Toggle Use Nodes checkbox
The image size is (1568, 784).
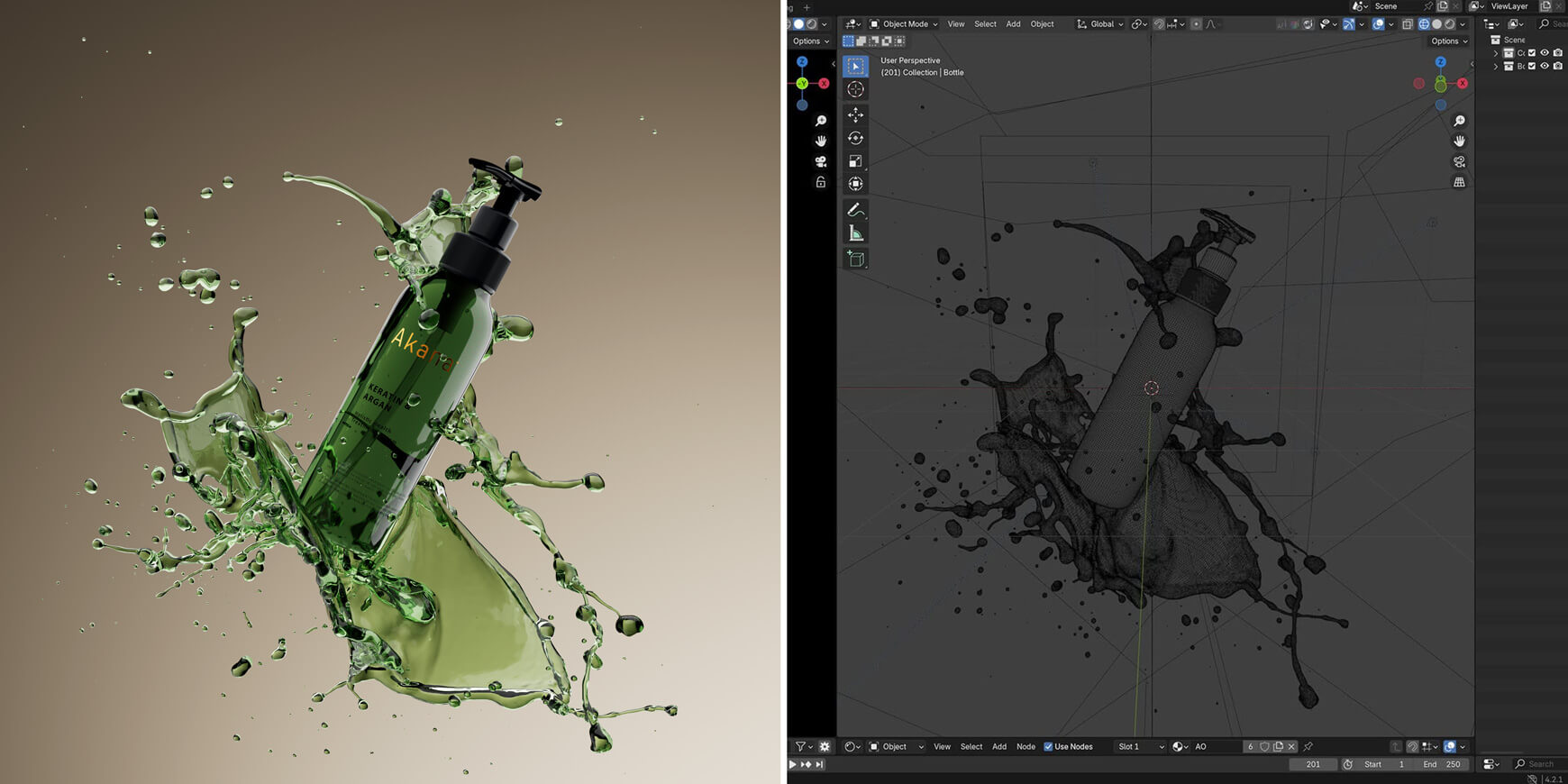tap(1048, 746)
